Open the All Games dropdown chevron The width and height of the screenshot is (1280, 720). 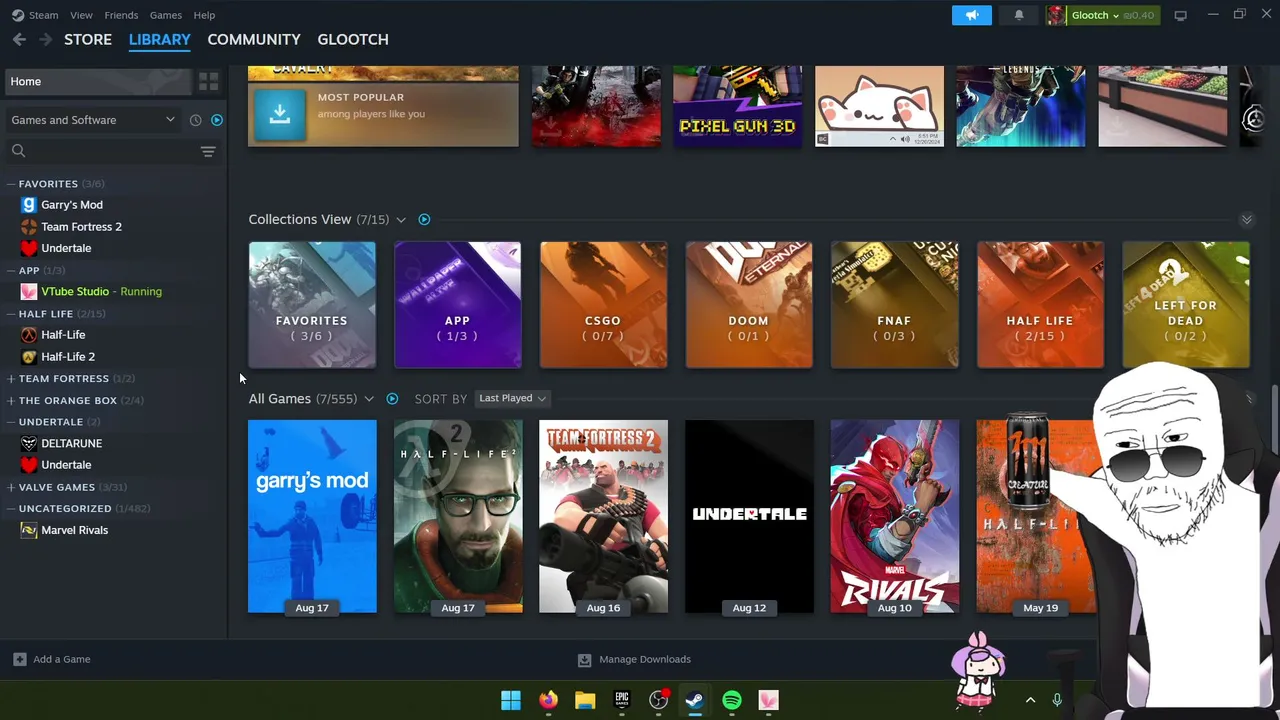(369, 399)
